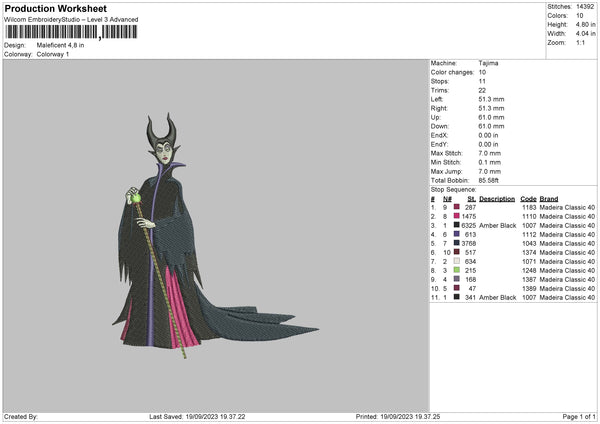Screen dimensions: 600x424
Task: Click the Stop Sequence label
Action: [x=453, y=189]
